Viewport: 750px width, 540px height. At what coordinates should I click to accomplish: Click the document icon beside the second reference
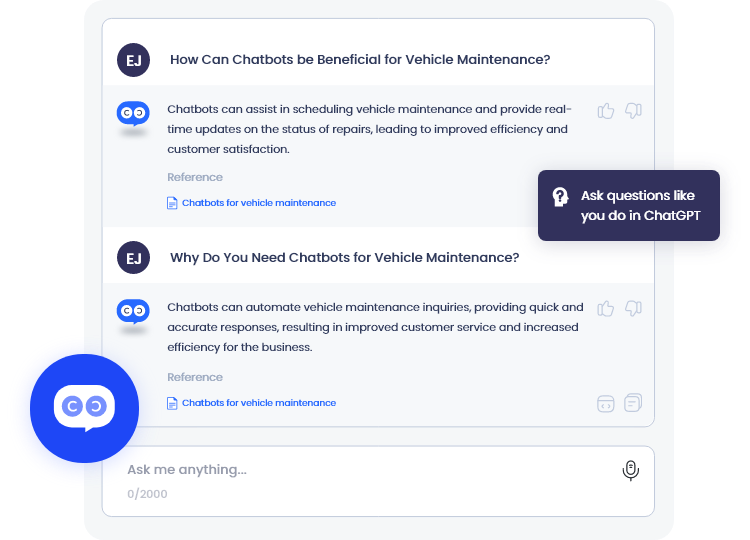pos(172,403)
